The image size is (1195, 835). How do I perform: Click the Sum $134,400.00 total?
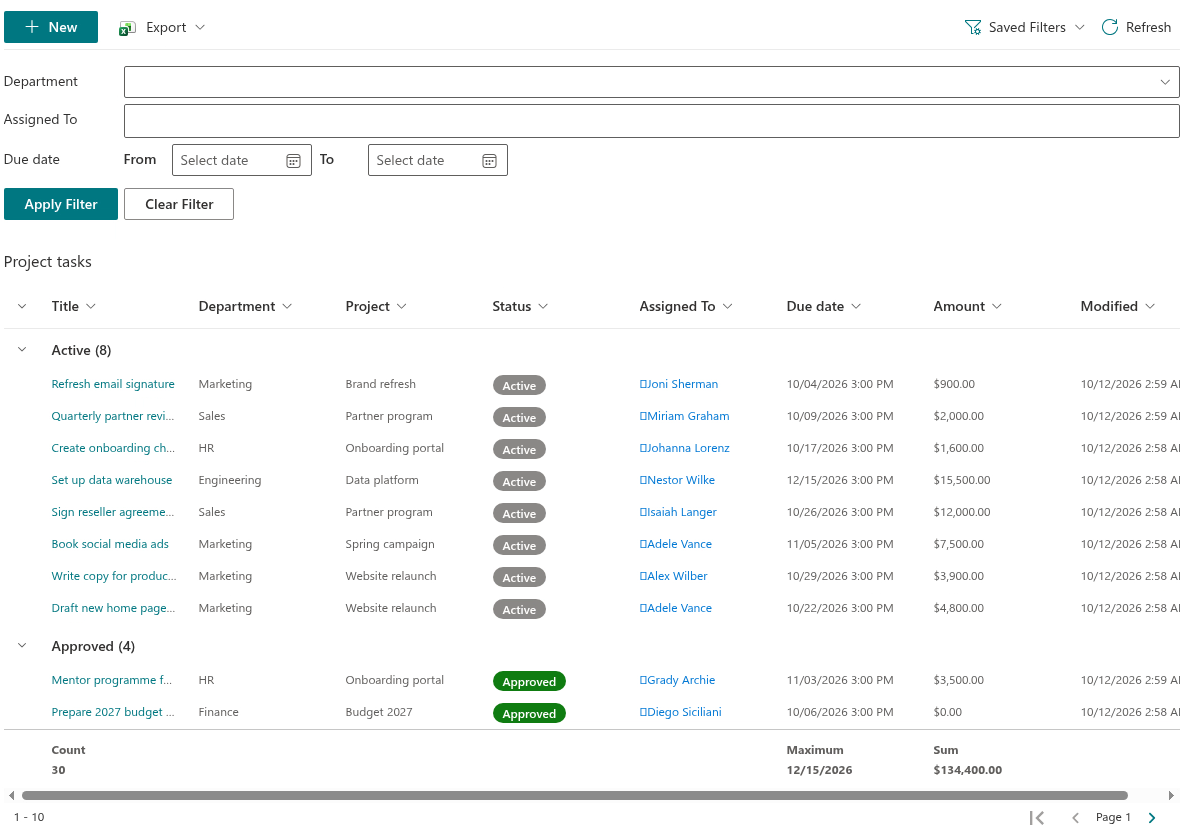(968, 769)
